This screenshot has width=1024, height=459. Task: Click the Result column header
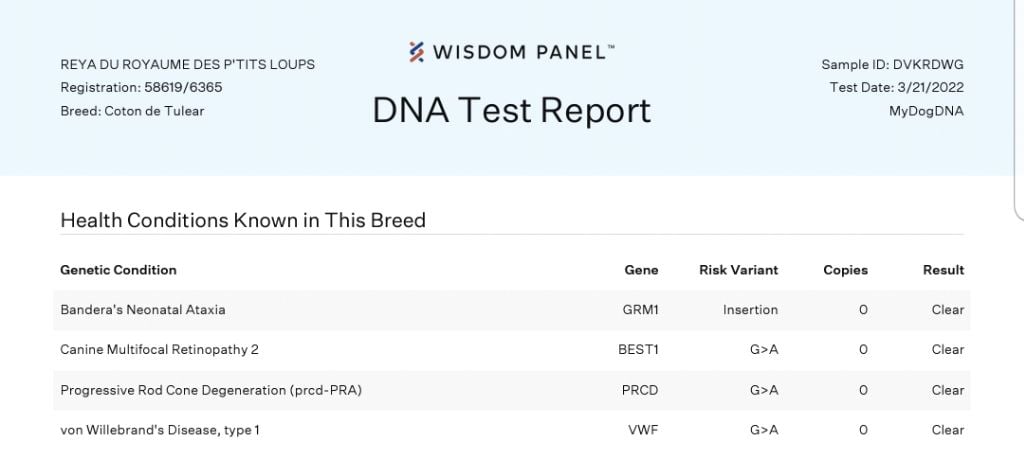[x=943, y=270]
